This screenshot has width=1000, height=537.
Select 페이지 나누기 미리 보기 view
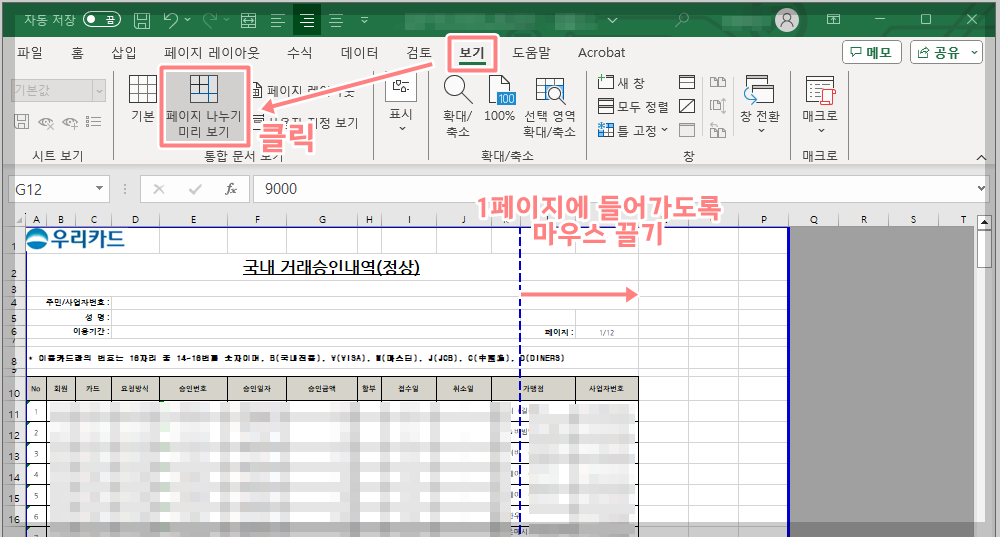203,106
